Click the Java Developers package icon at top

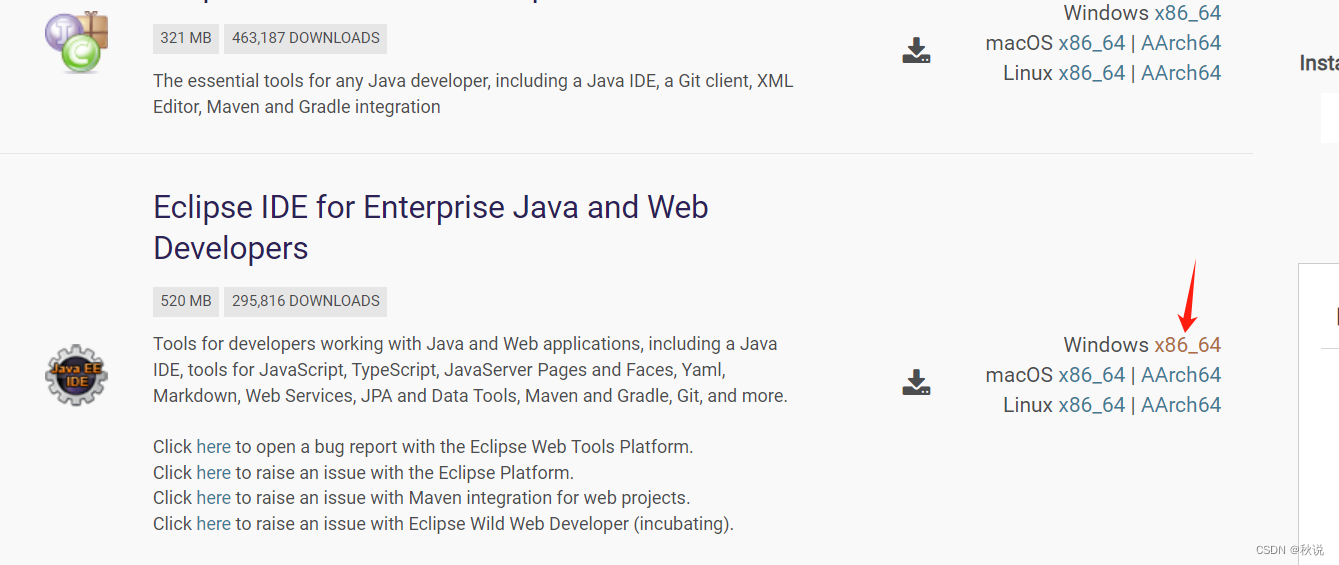coord(76,41)
